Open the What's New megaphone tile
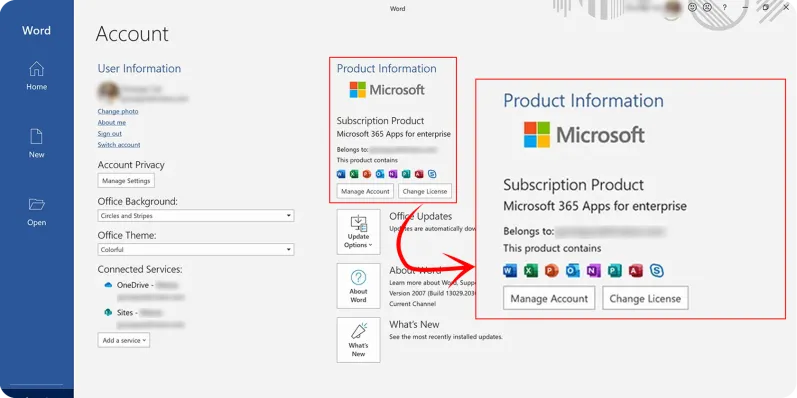Screen dimensions: 797x398 click(358, 340)
